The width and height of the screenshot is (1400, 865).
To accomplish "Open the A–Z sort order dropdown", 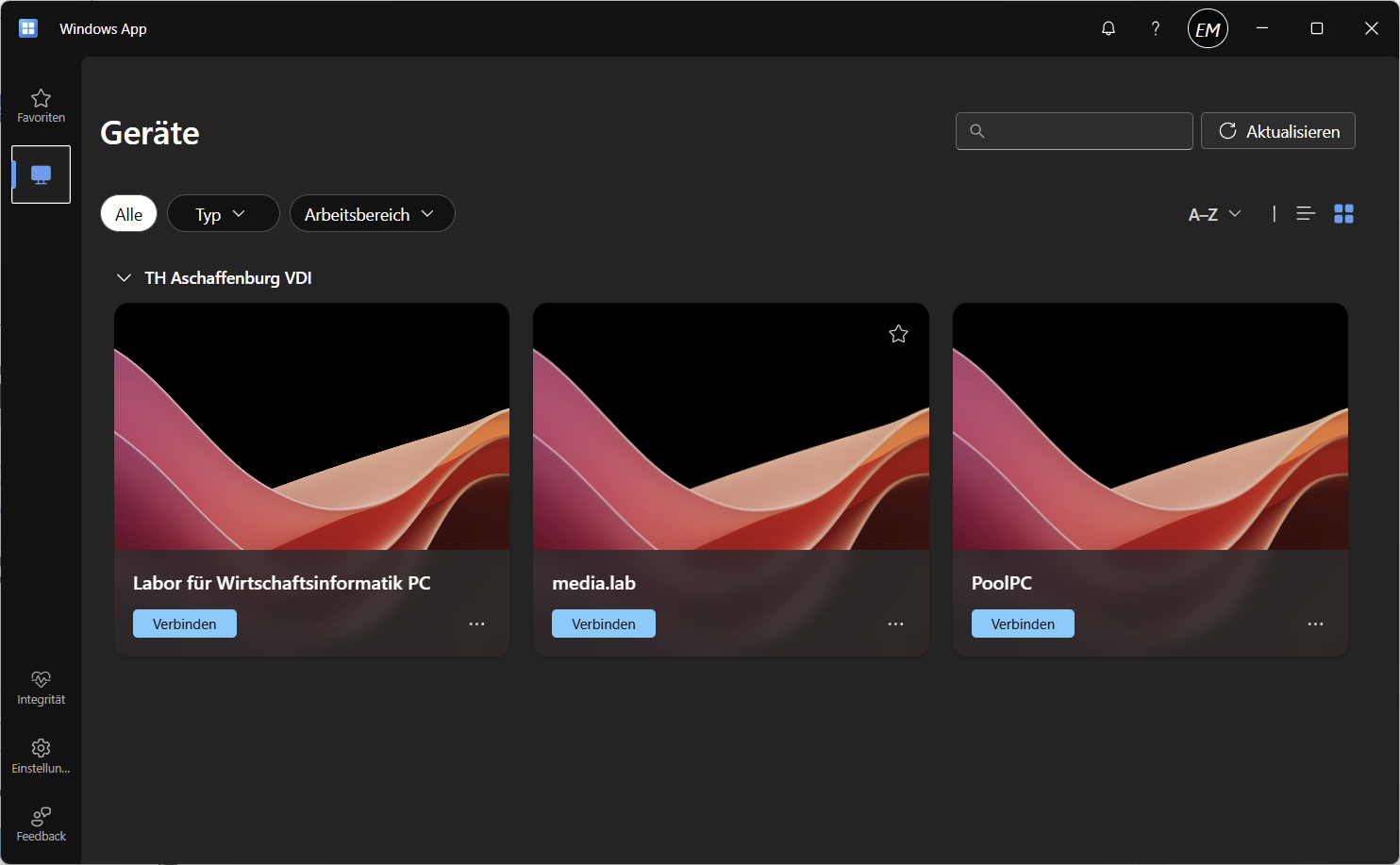I will coord(1214,214).
